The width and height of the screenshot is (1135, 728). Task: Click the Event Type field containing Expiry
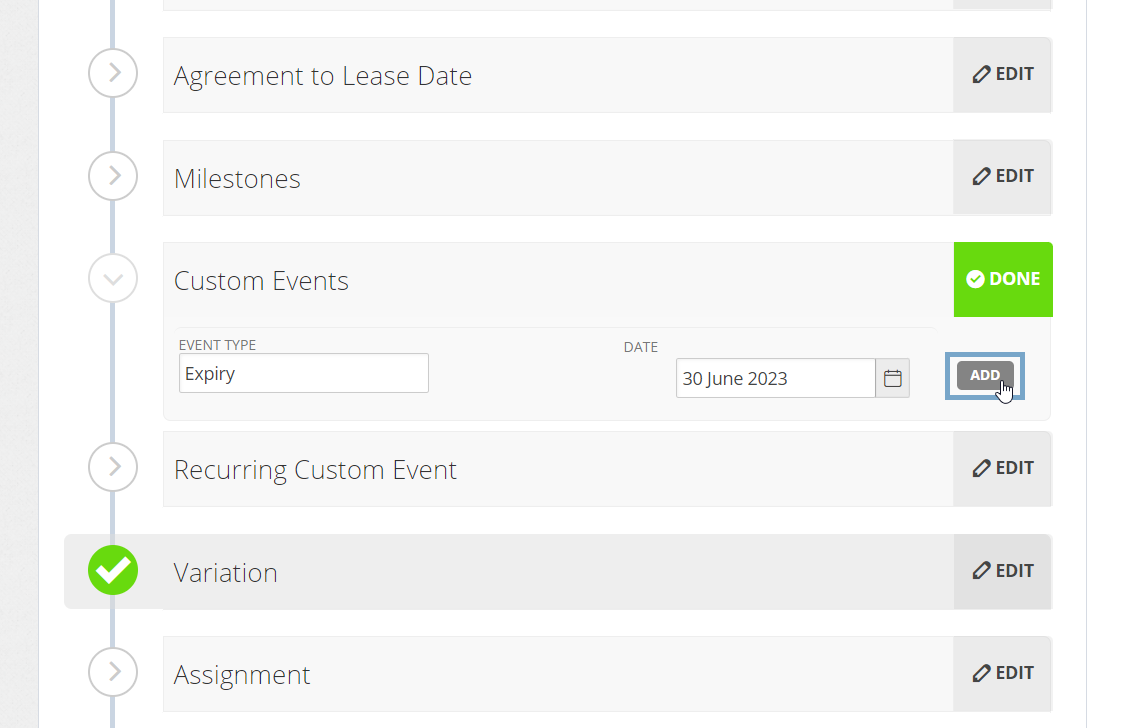(x=304, y=373)
